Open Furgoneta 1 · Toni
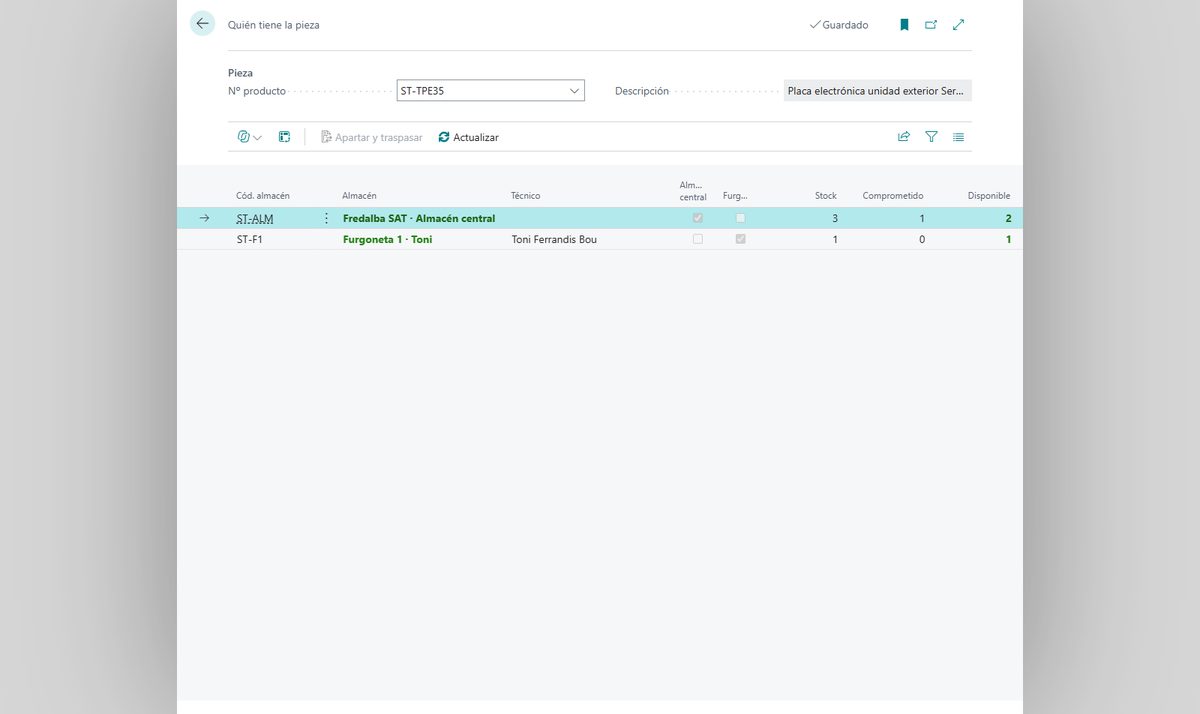 click(388, 240)
